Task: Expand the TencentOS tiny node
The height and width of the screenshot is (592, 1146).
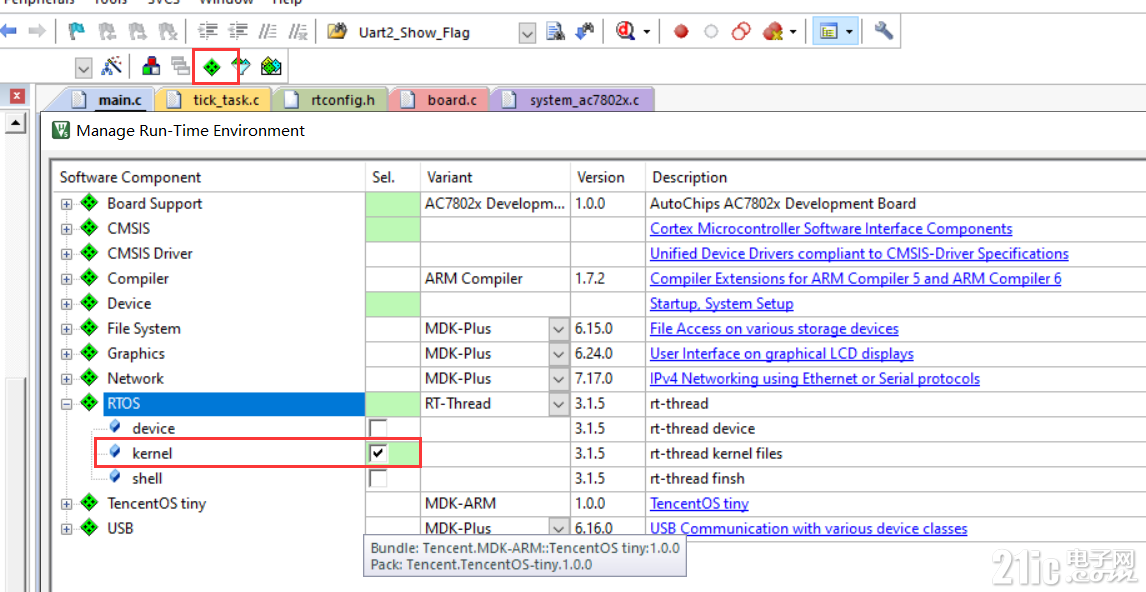Action: 67,504
